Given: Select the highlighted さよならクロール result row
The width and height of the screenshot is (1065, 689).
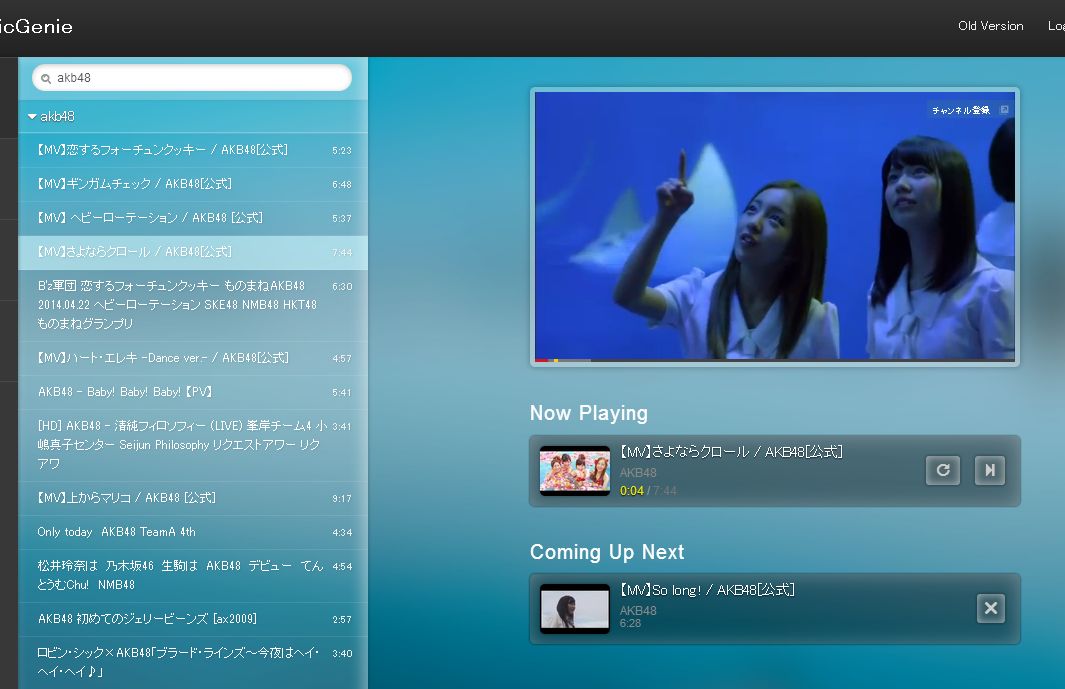Looking at the screenshot, I should [x=194, y=252].
